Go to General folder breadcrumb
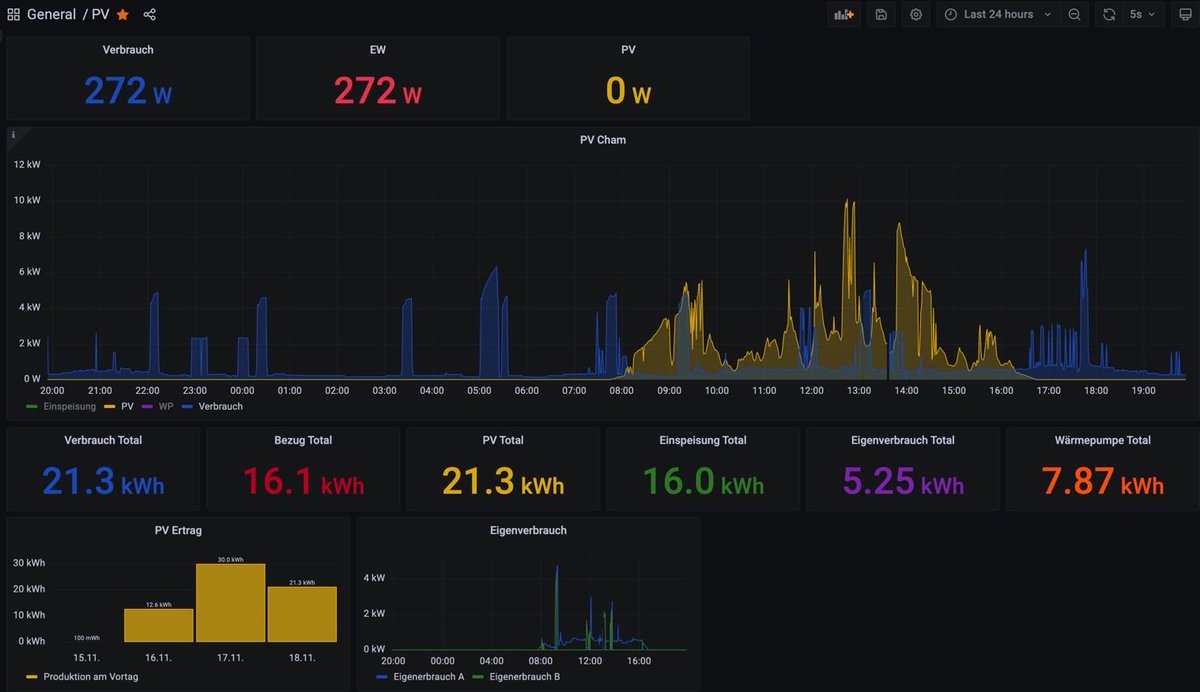Screen dimensions: 1200x692 [51, 15]
